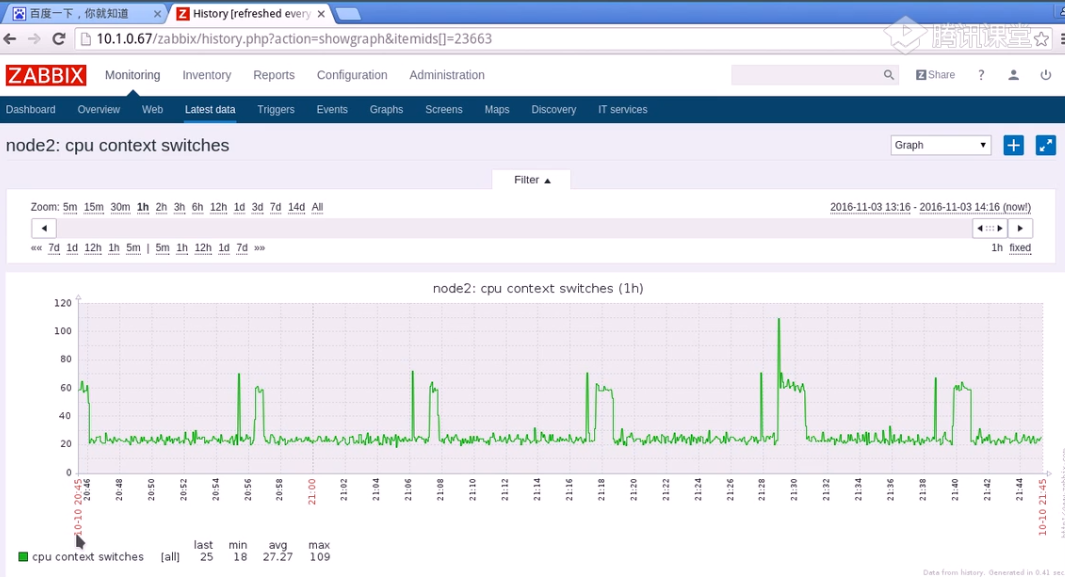Grab the time scrollbar handle

click(990, 228)
